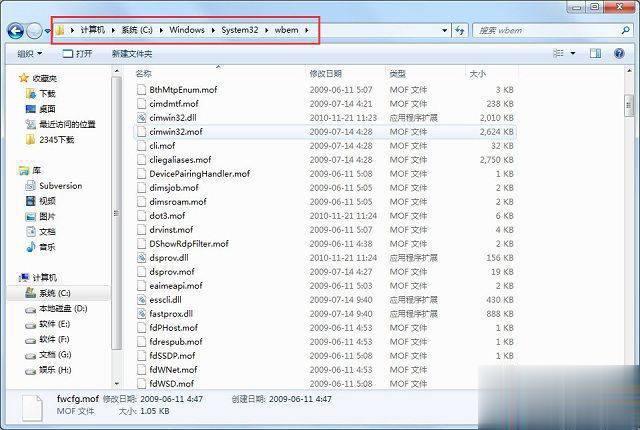Select wbem in the address breadcrumb
Screen dimensions: 640x430
(x=286, y=30)
